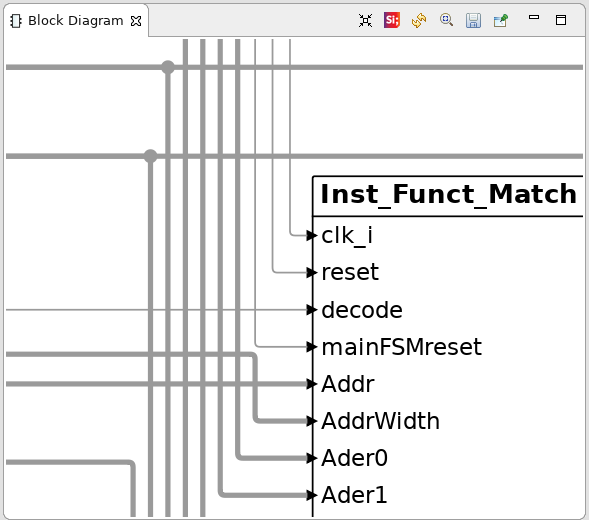Close the Block Diagram tab
This screenshot has width=589, height=520.
click(136, 21)
